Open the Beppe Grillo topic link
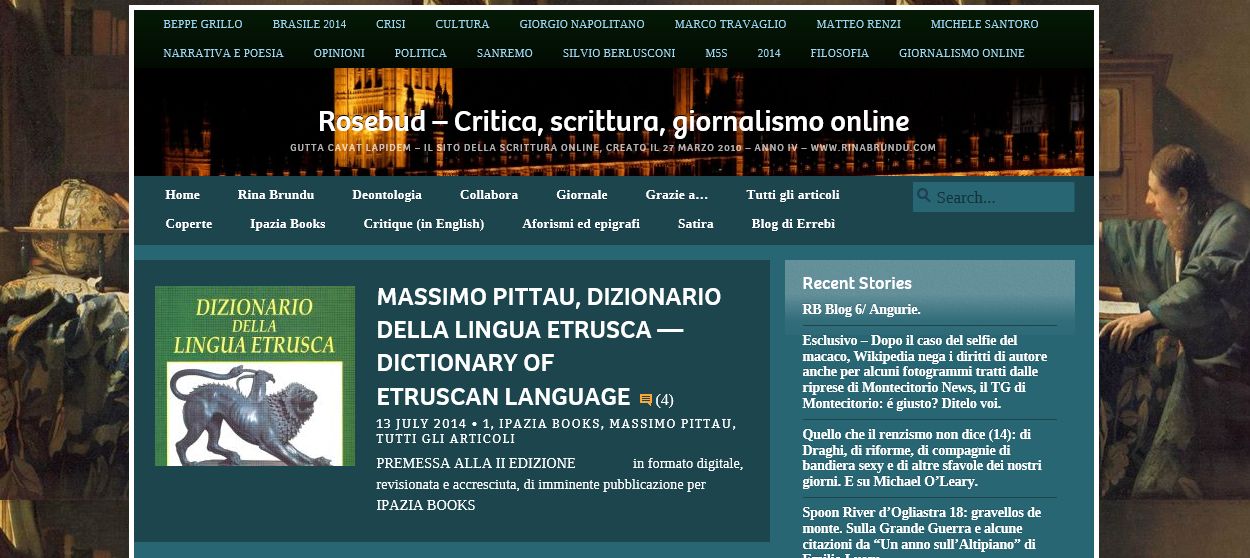This screenshot has width=1250, height=558. pyautogui.click(x=203, y=24)
